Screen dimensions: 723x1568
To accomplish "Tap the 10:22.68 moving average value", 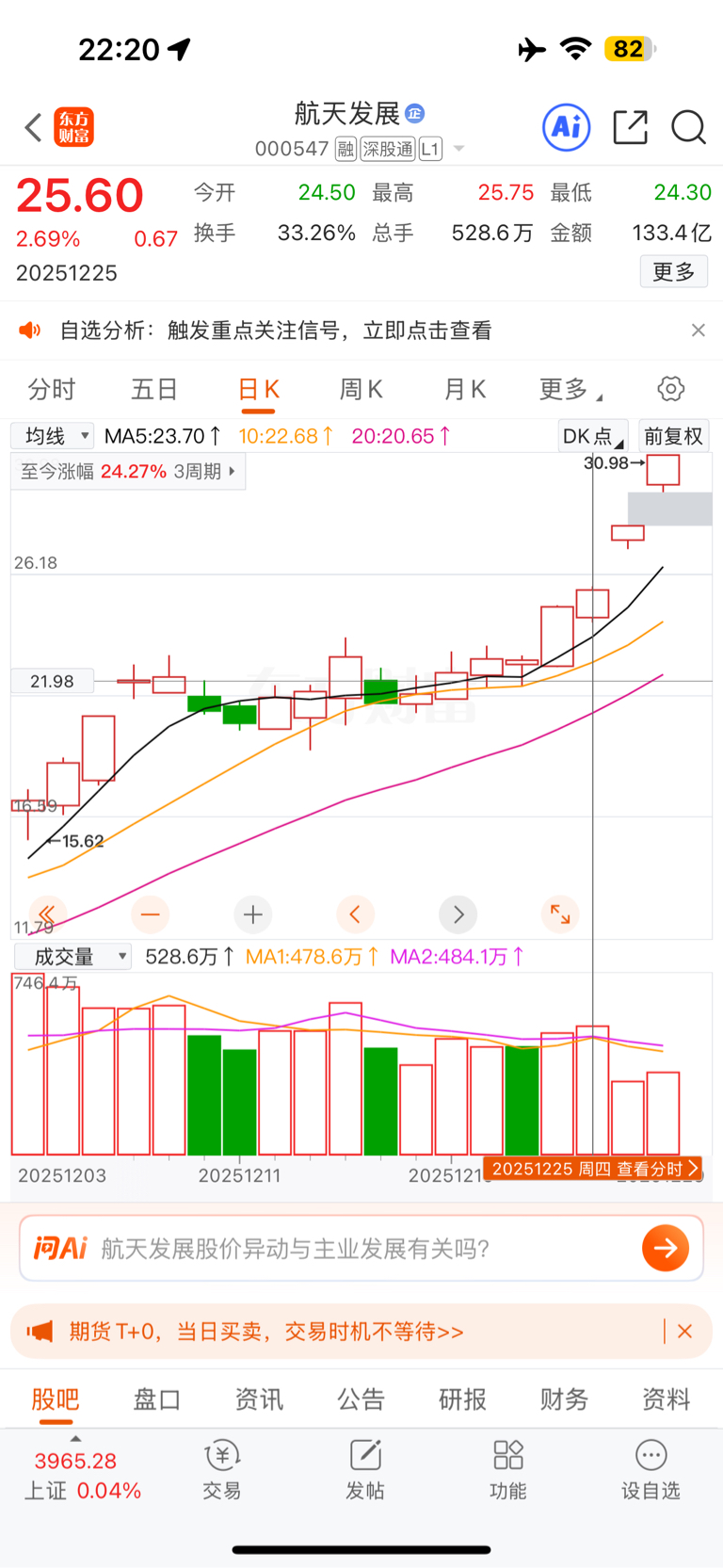I will pyautogui.click(x=285, y=436).
